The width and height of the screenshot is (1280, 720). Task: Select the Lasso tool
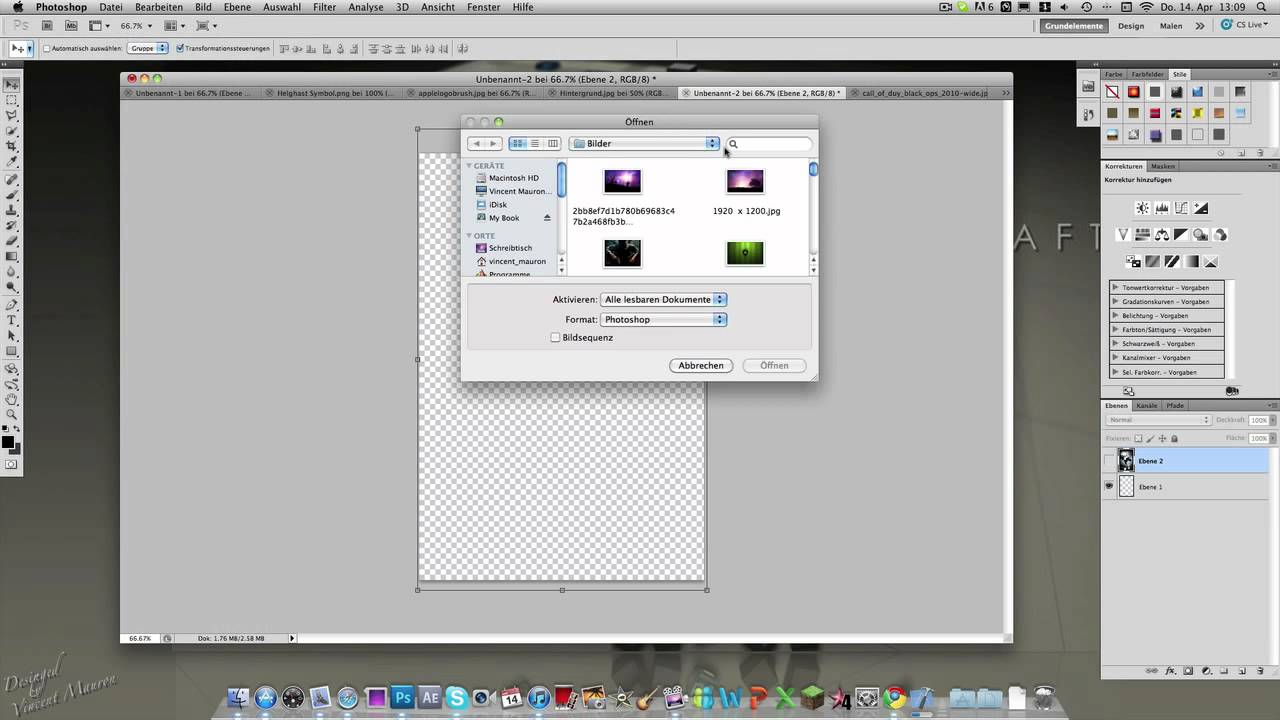[12, 115]
